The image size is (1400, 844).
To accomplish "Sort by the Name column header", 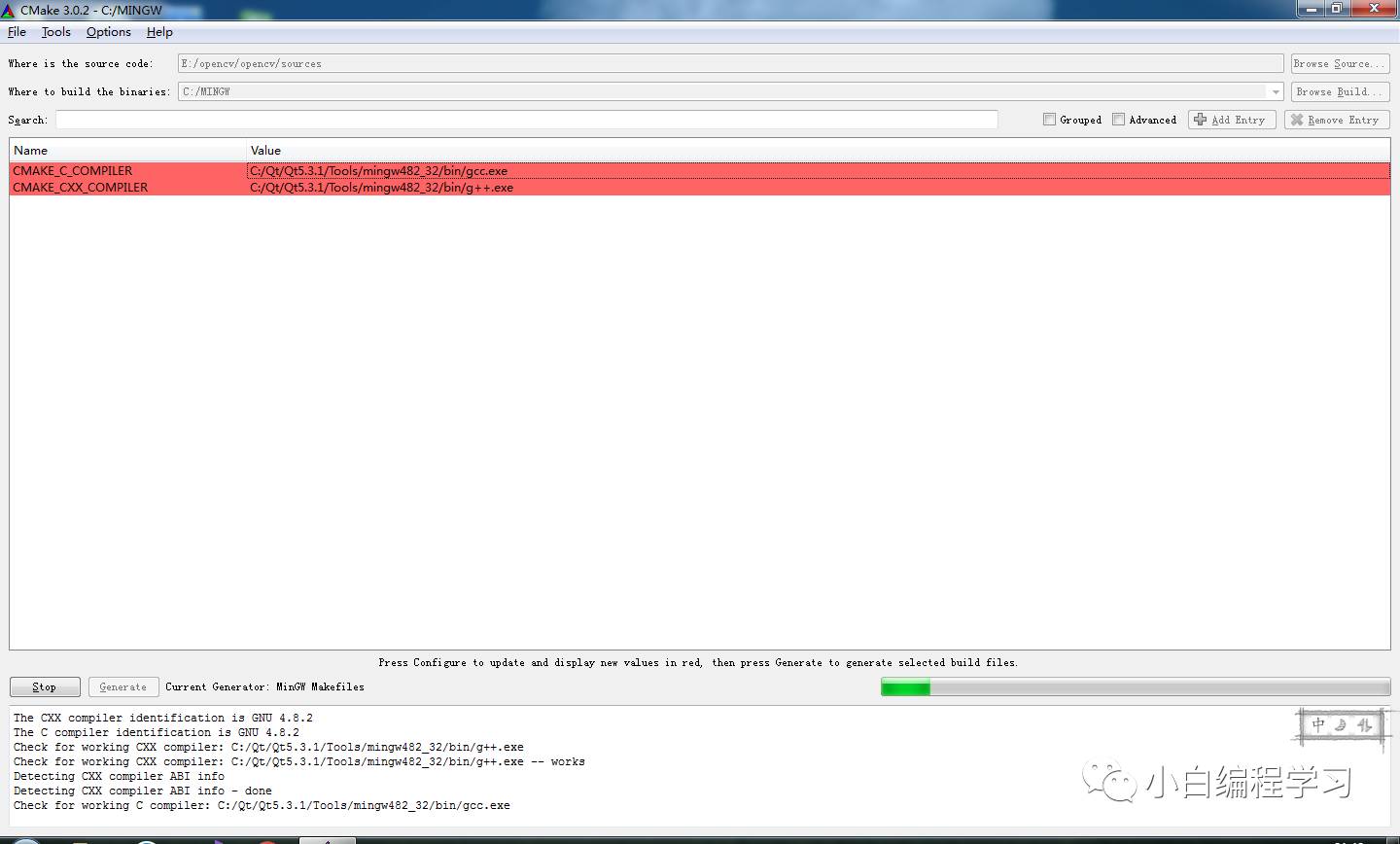I will click(128, 150).
